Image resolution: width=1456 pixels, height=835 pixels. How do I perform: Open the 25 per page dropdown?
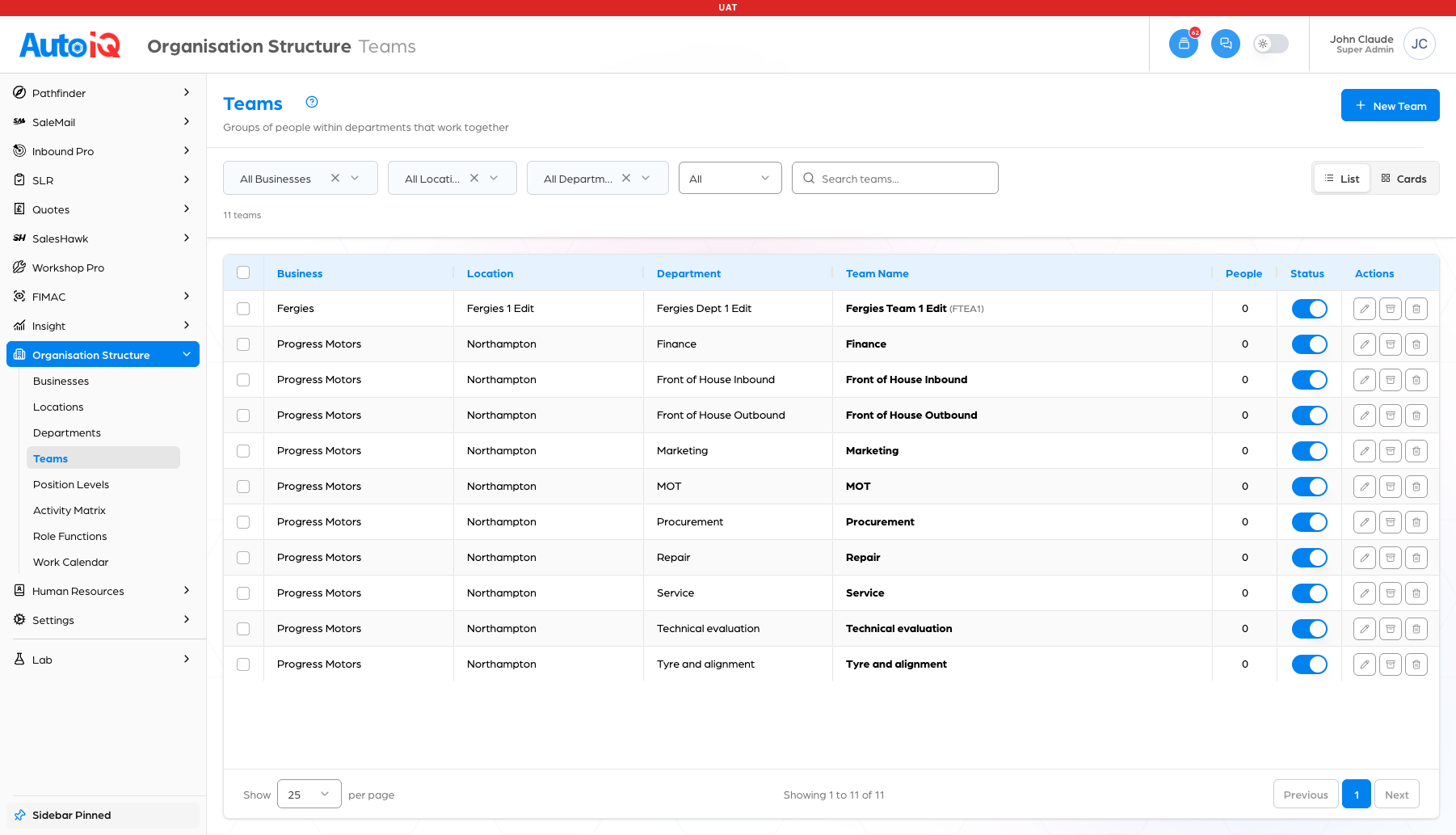[309, 794]
